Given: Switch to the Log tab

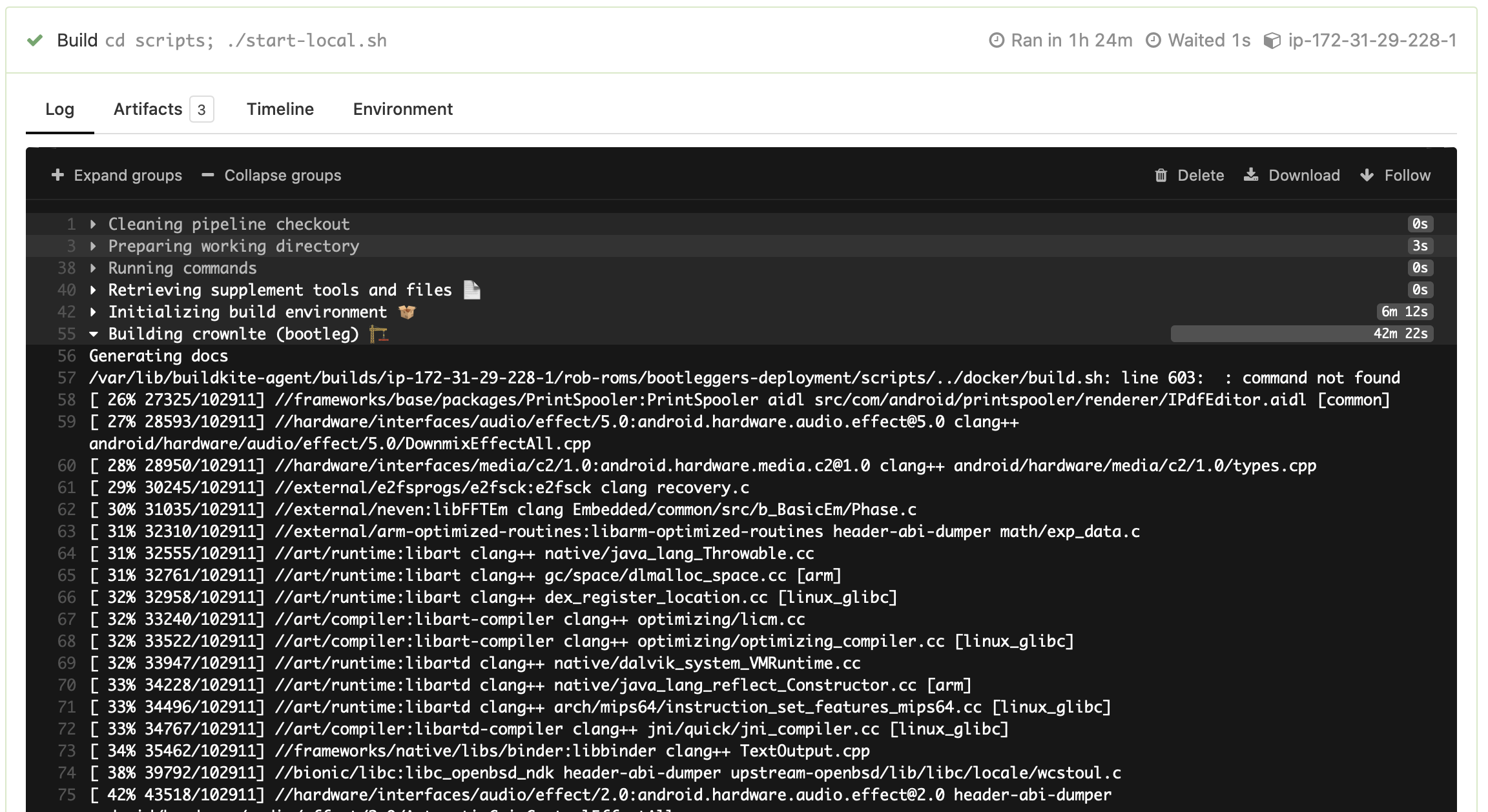Looking at the screenshot, I should (59, 109).
